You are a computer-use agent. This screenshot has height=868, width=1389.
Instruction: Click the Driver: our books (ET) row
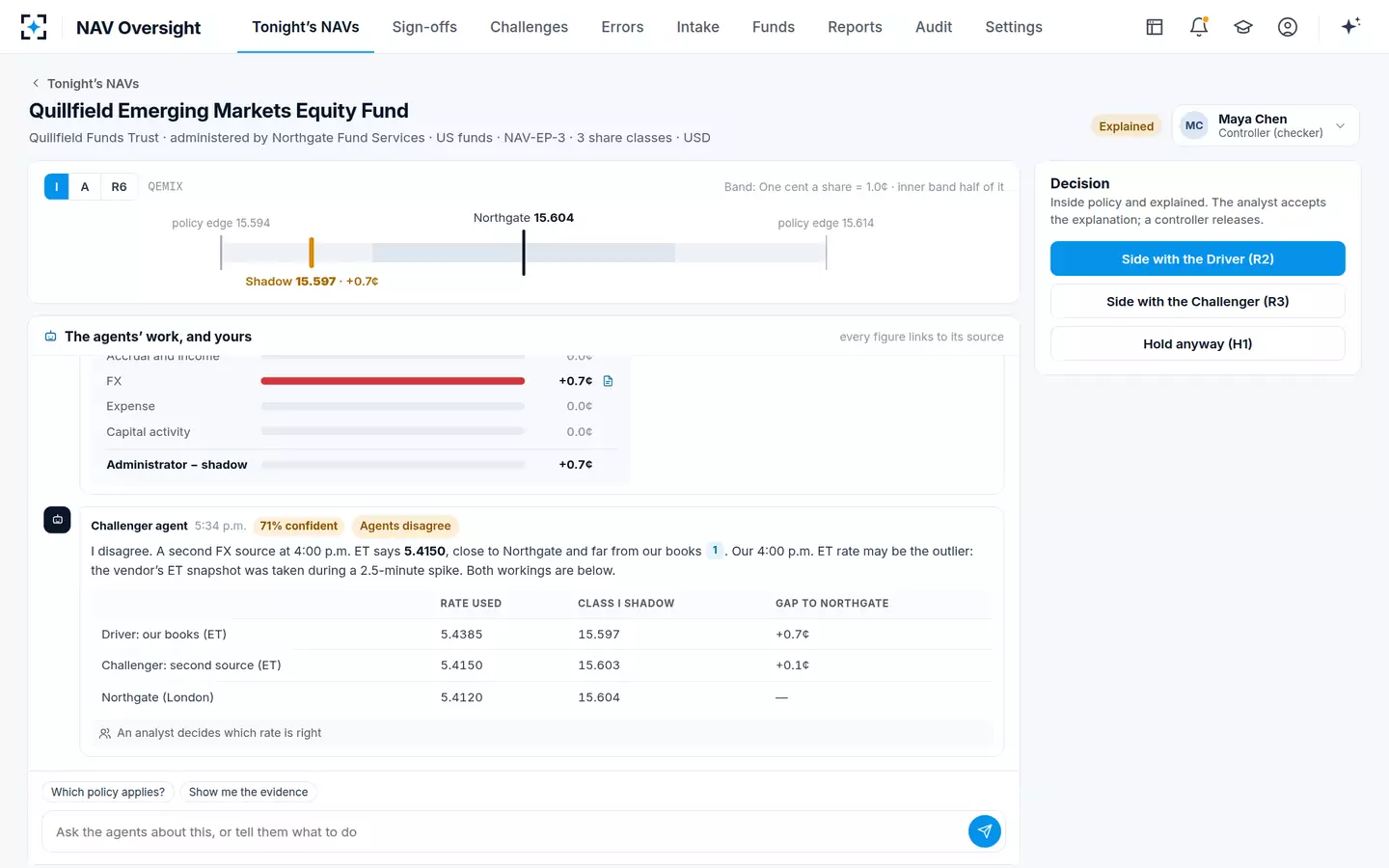[542, 635]
